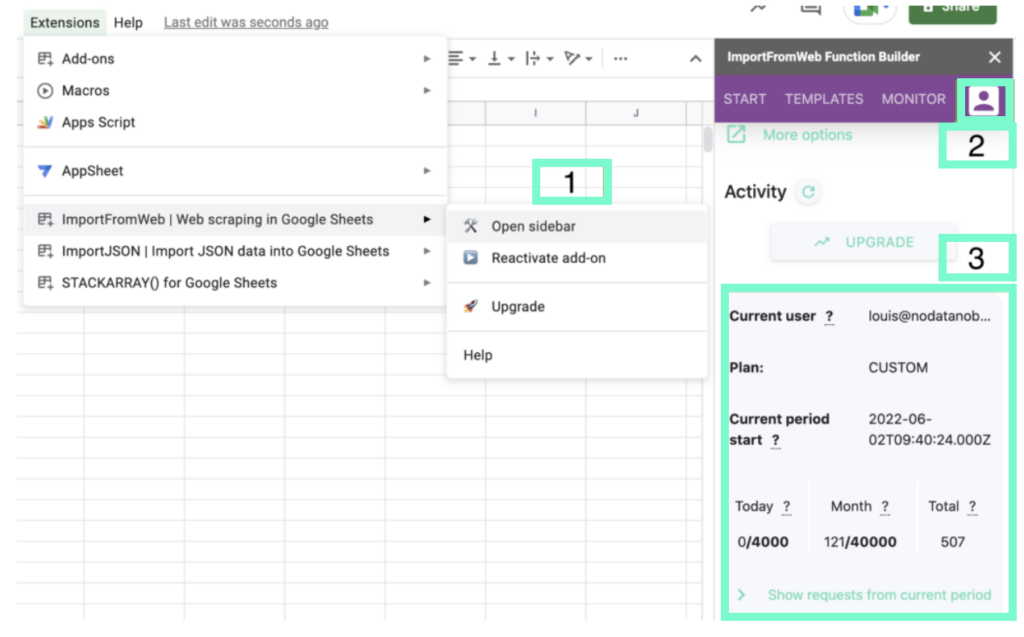Open the Apps Script editor
This screenshot has height=637, width=1024.
pyautogui.click(x=98, y=122)
